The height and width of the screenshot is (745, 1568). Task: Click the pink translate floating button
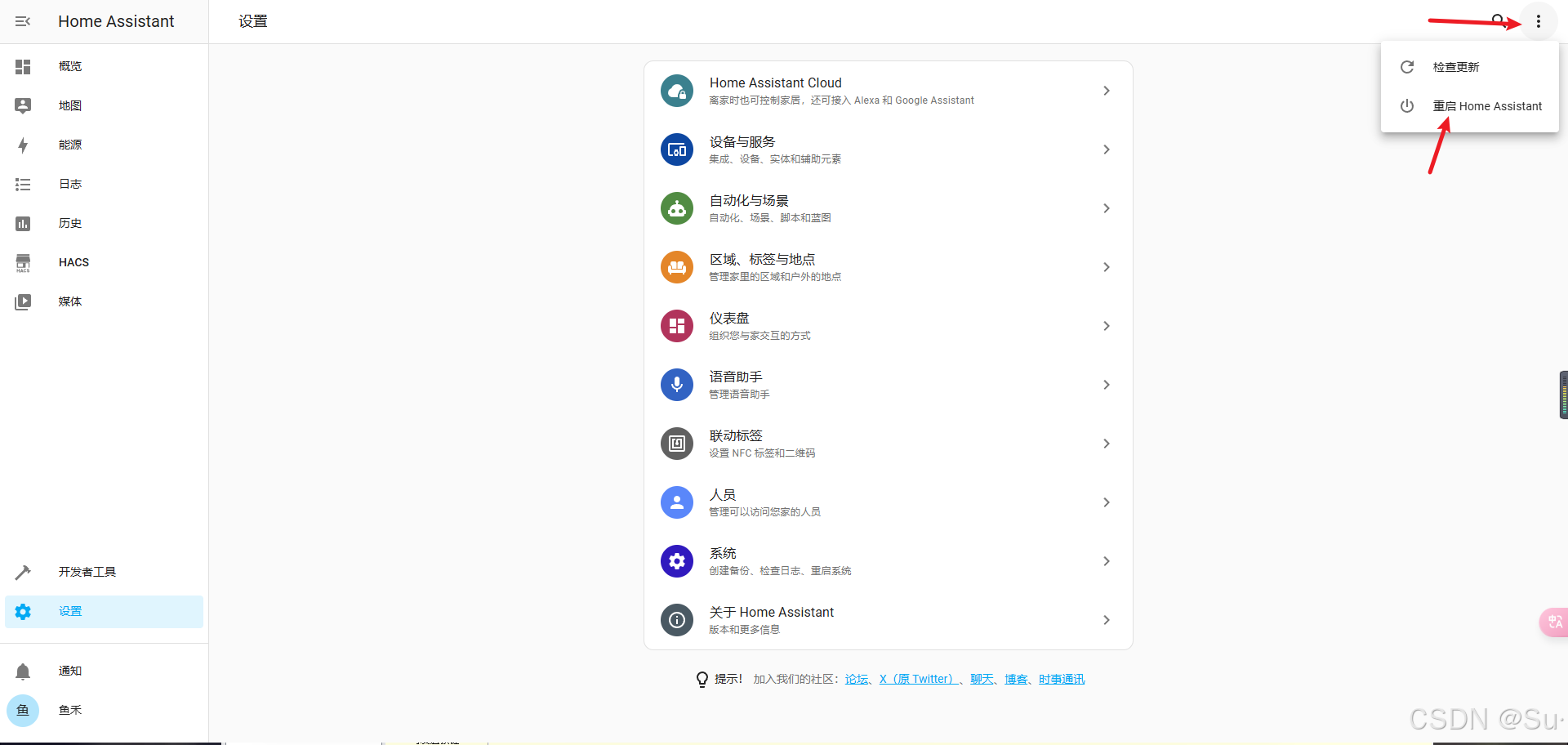[x=1554, y=622]
